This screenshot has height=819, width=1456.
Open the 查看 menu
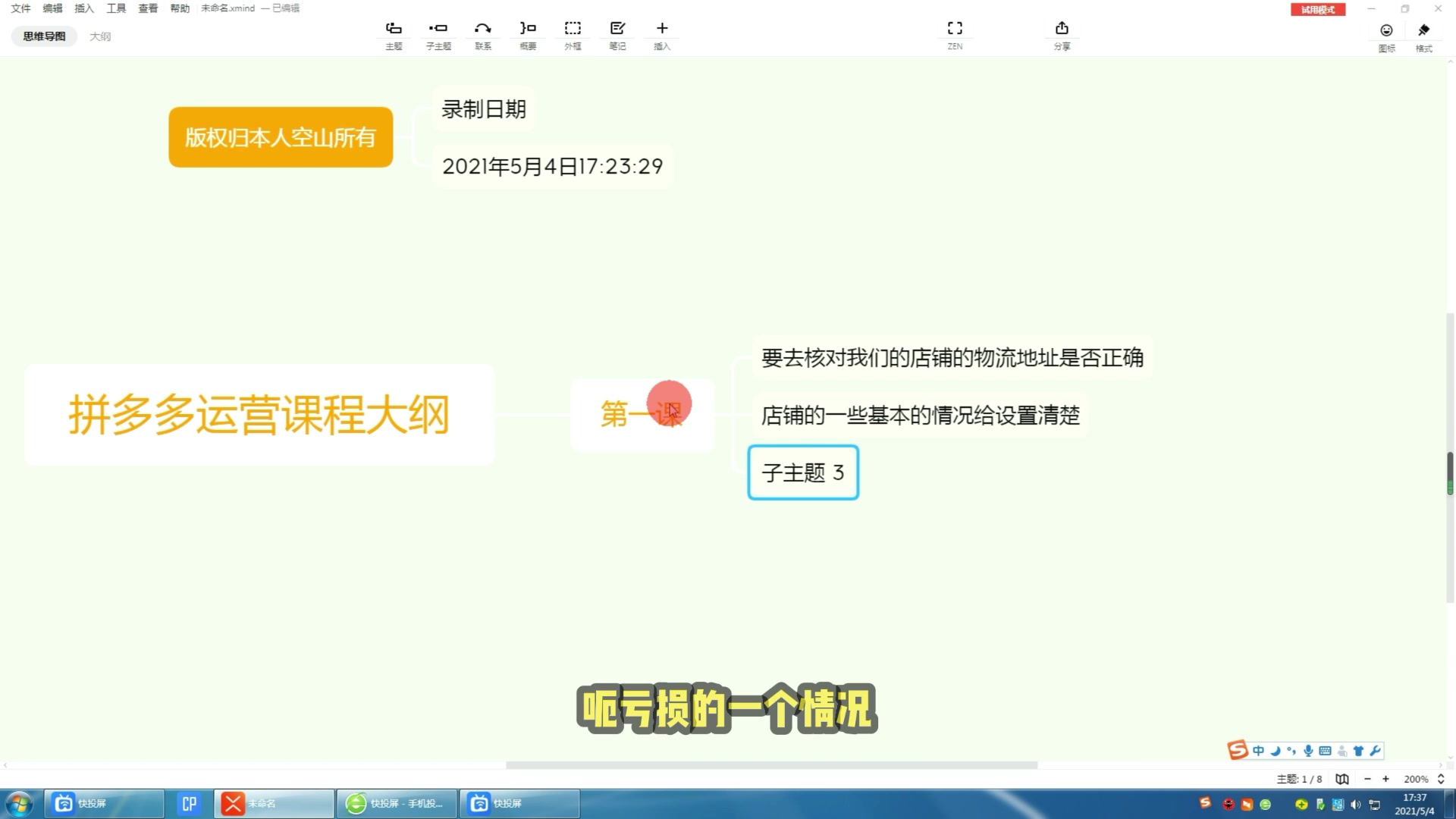click(148, 8)
